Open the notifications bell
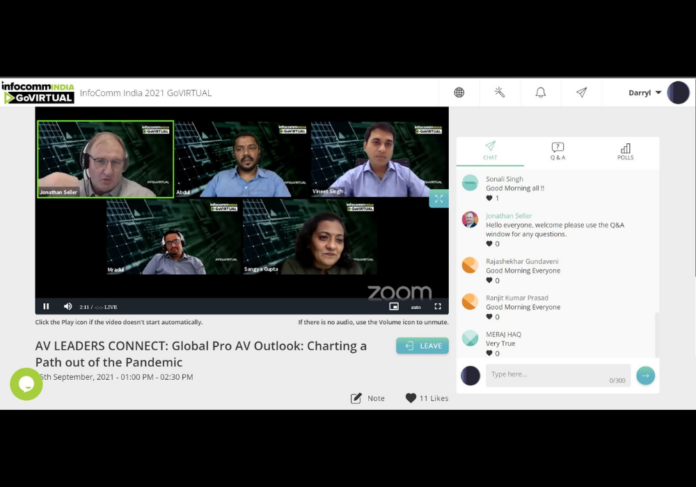Image resolution: width=696 pixels, height=487 pixels. click(540, 92)
